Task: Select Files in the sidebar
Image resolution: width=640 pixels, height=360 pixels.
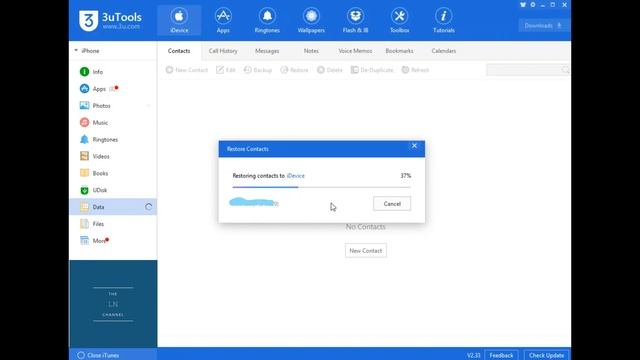Action: pos(113,224)
